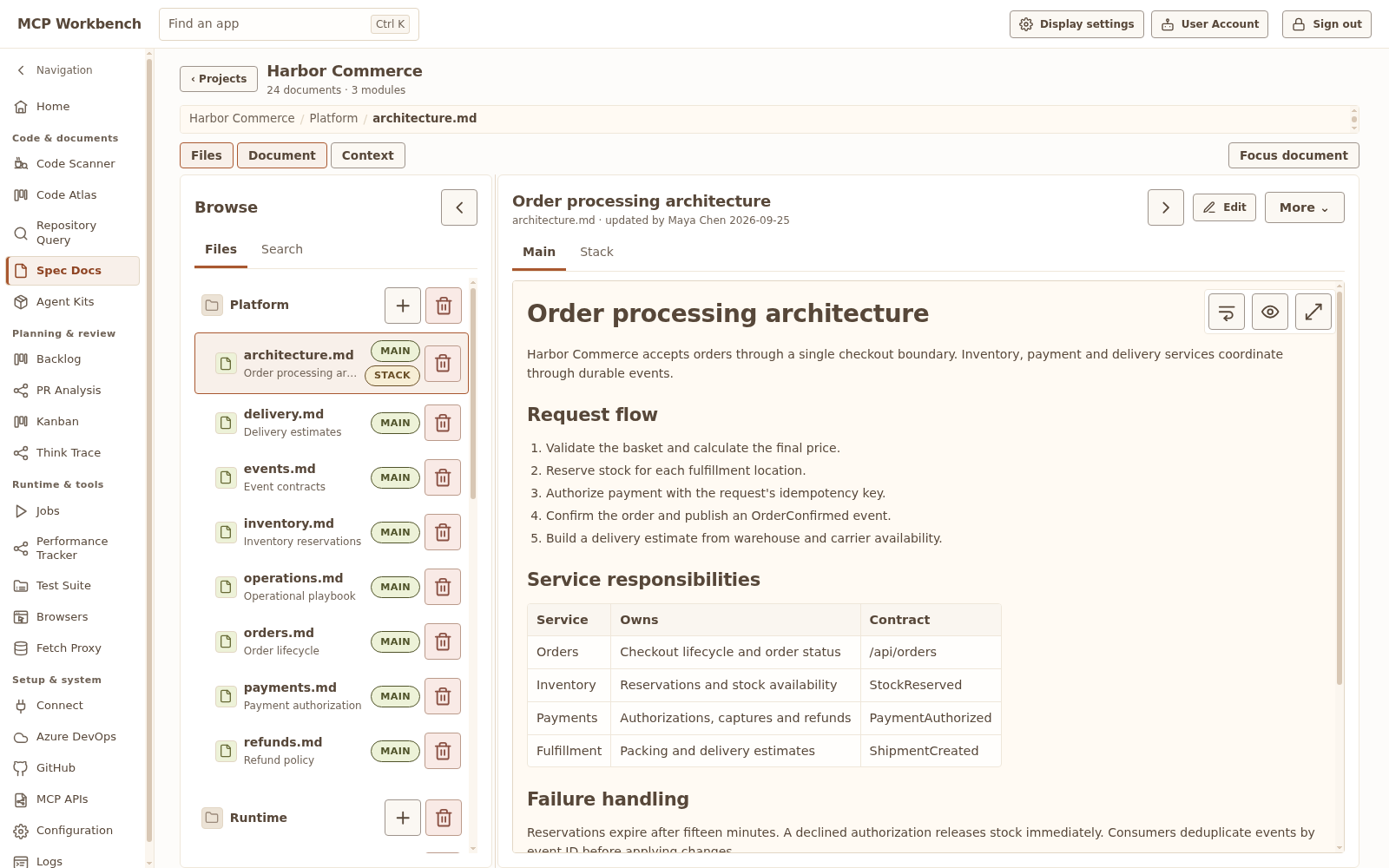The image size is (1389, 868).
Task: Collapse the Browse panel
Action: pyautogui.click(x=459, y=207)
